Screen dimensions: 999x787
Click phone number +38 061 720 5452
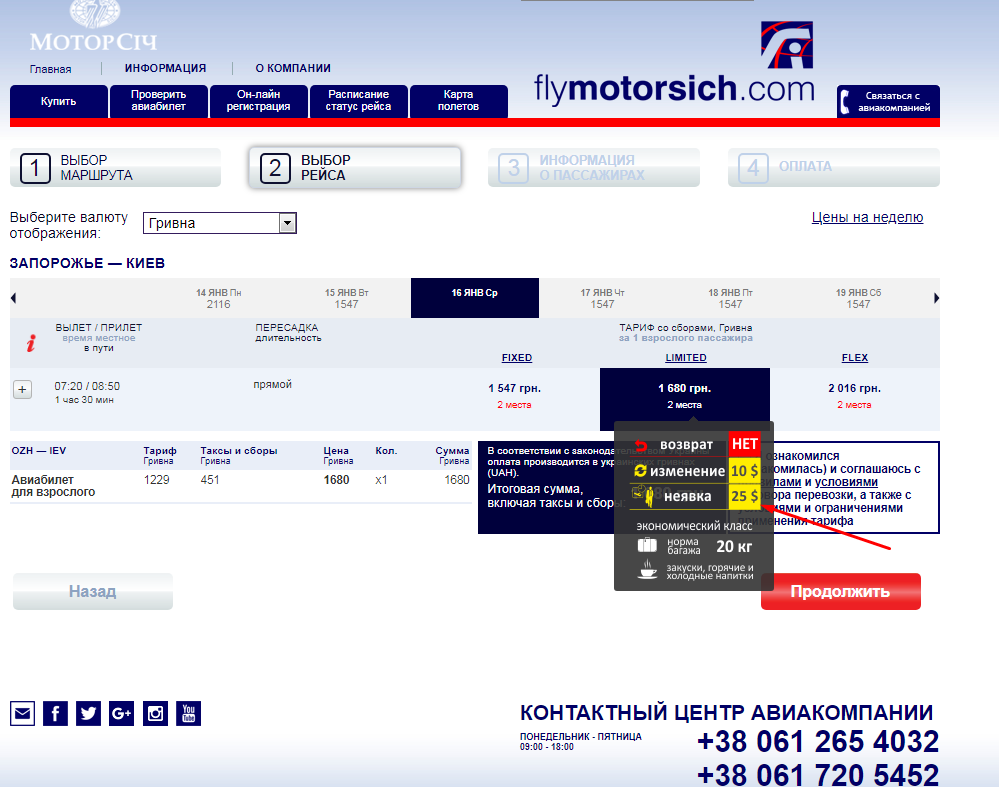(x=818, y=774)
